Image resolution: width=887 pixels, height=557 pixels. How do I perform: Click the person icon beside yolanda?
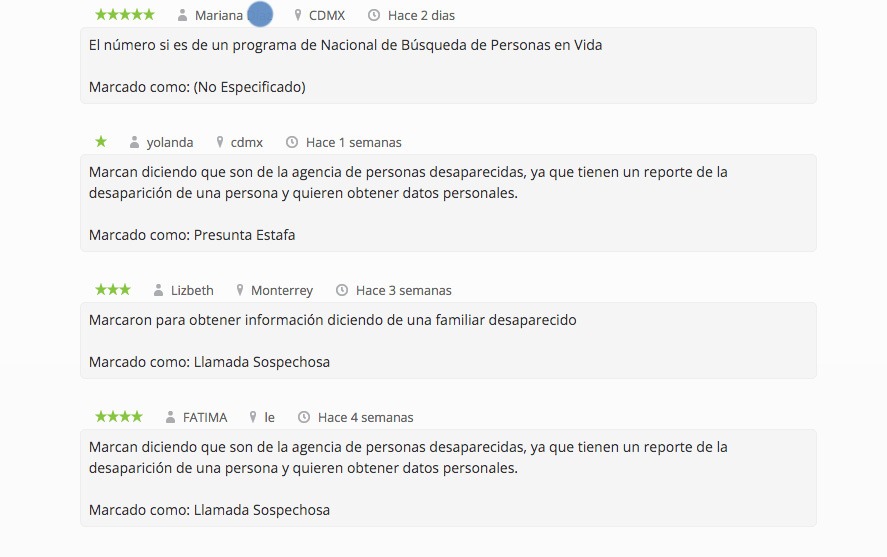click(134, 142)
